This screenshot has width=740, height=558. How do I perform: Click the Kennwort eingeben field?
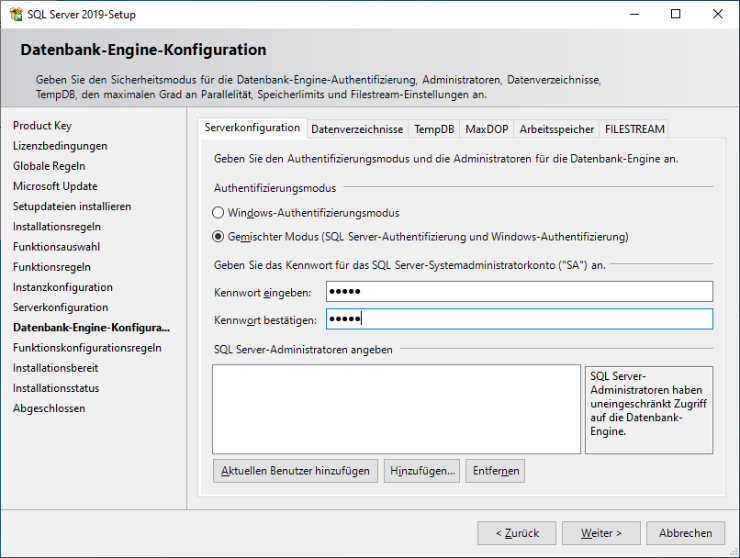(519, 292)
